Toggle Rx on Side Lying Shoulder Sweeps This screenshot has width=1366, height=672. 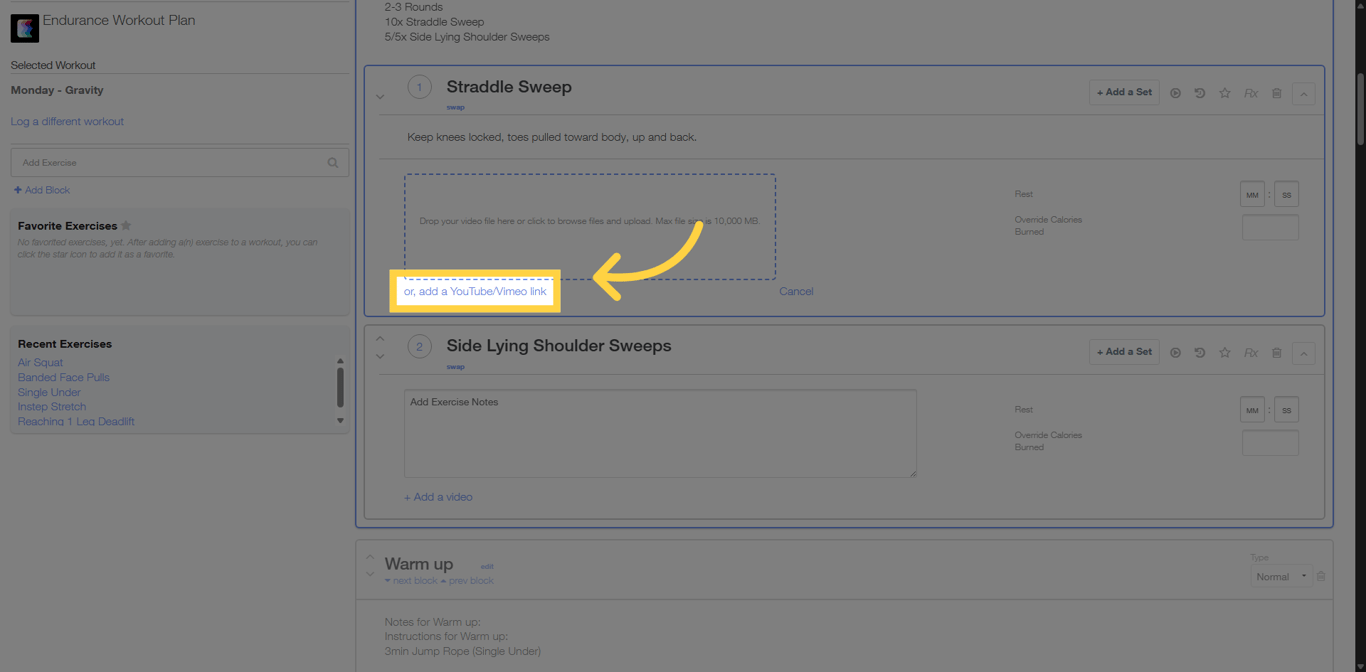point(1251,353)
